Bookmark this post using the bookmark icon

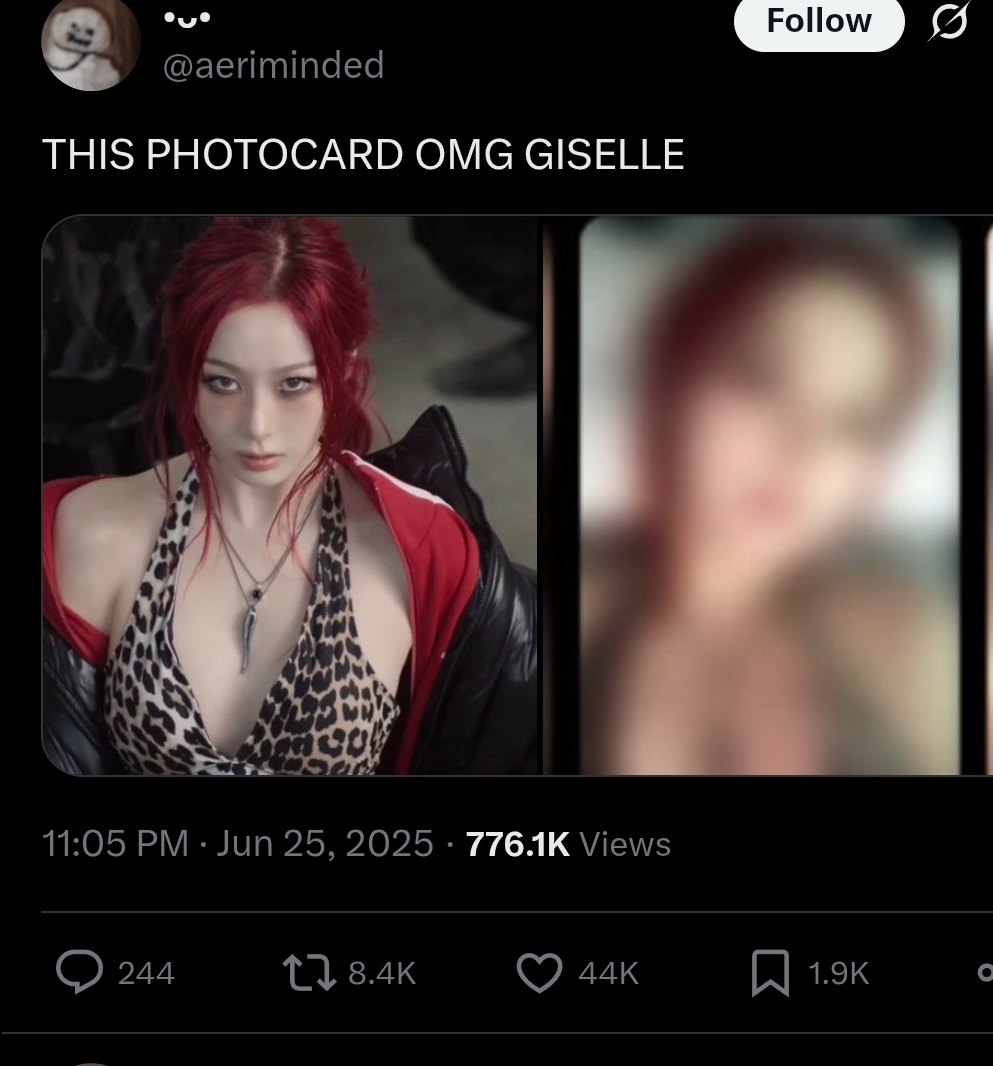(x=770, y=973)
